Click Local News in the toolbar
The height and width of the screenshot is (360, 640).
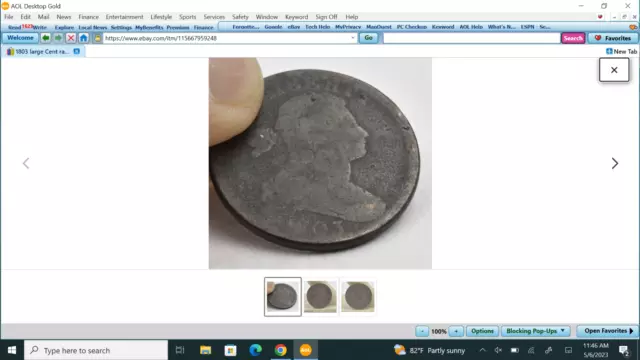tap(93, 27)
